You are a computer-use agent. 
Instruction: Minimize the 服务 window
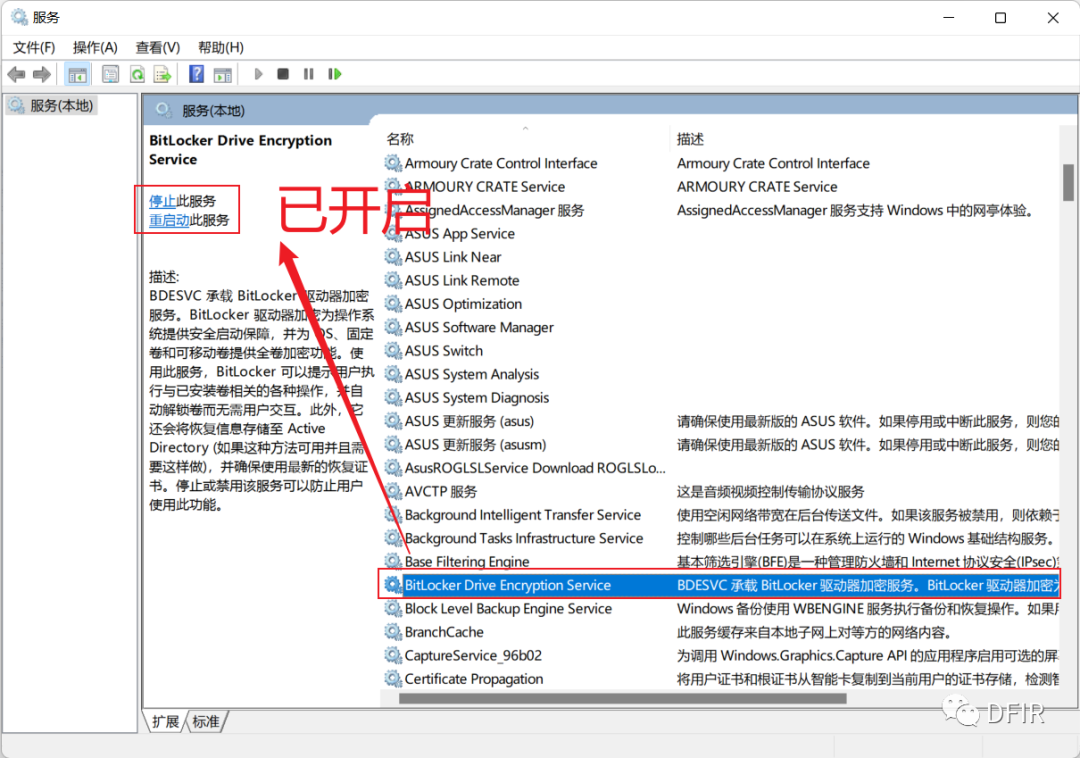pos(948,18)
